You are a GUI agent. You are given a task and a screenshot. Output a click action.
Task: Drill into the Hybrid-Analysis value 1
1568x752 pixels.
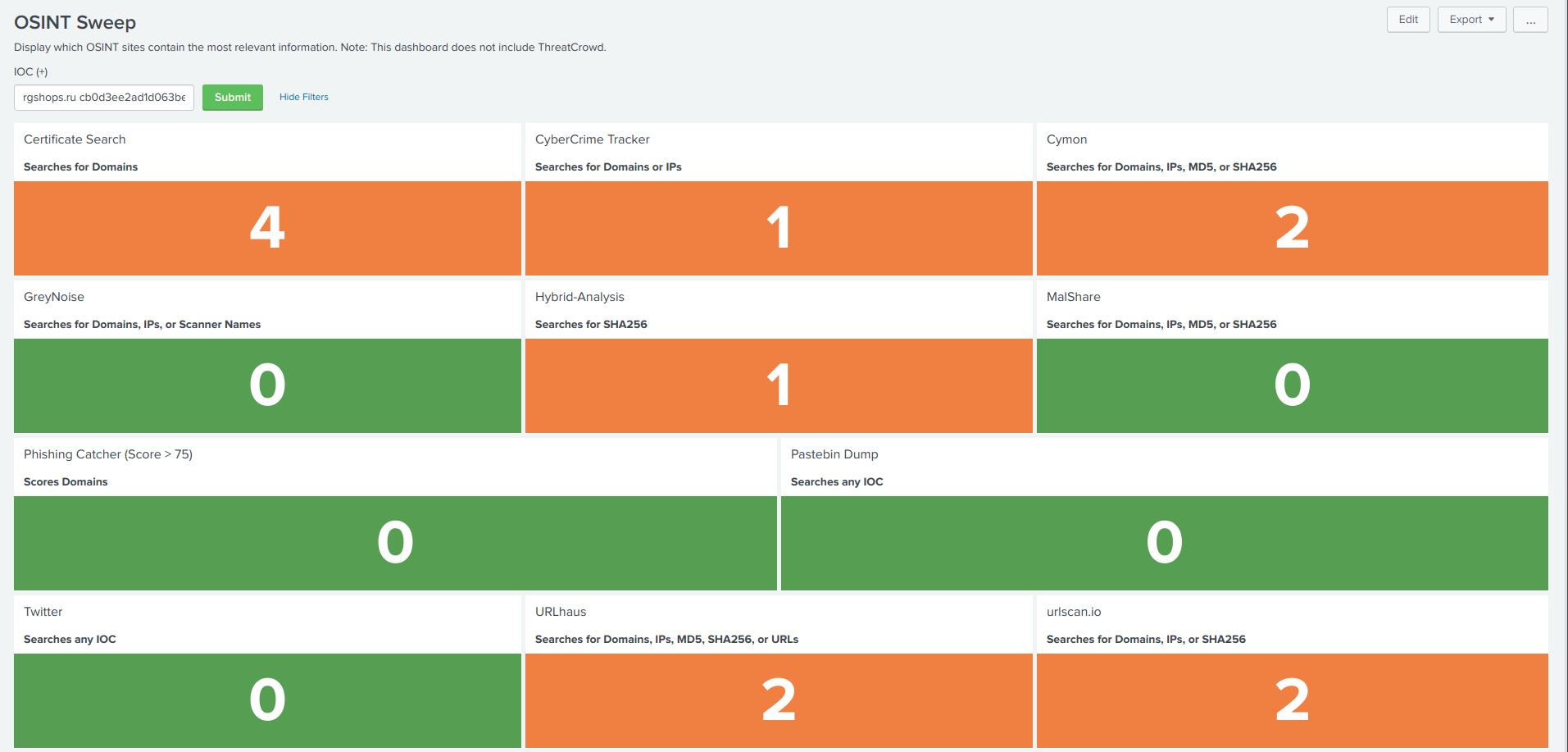[778, 385]
